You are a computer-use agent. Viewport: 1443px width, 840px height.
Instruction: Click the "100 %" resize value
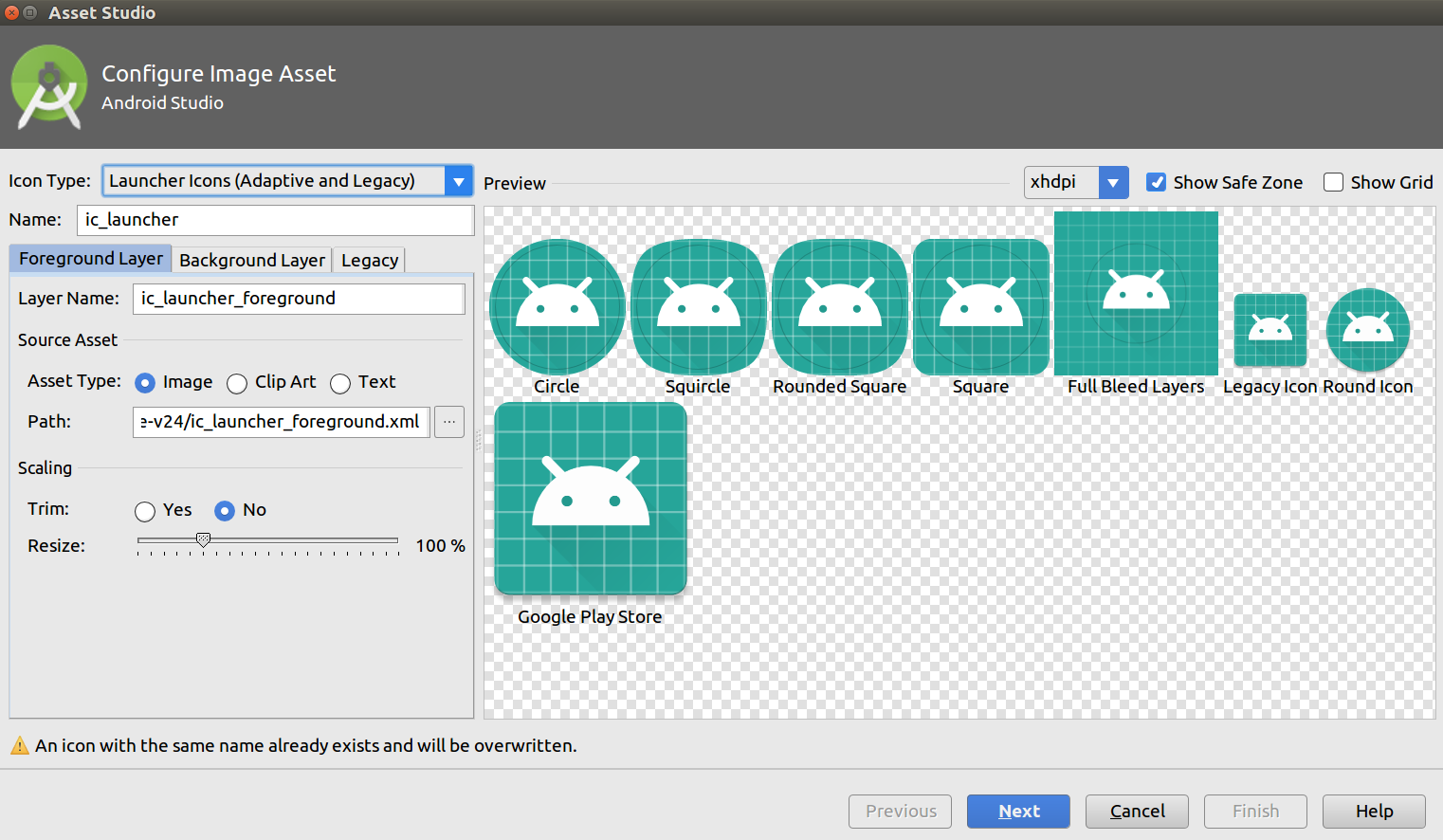point(441,546)
